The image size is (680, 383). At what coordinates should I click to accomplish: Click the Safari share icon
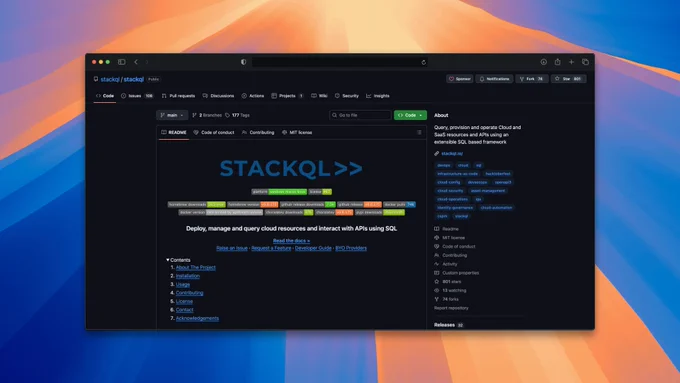[557, 62]
